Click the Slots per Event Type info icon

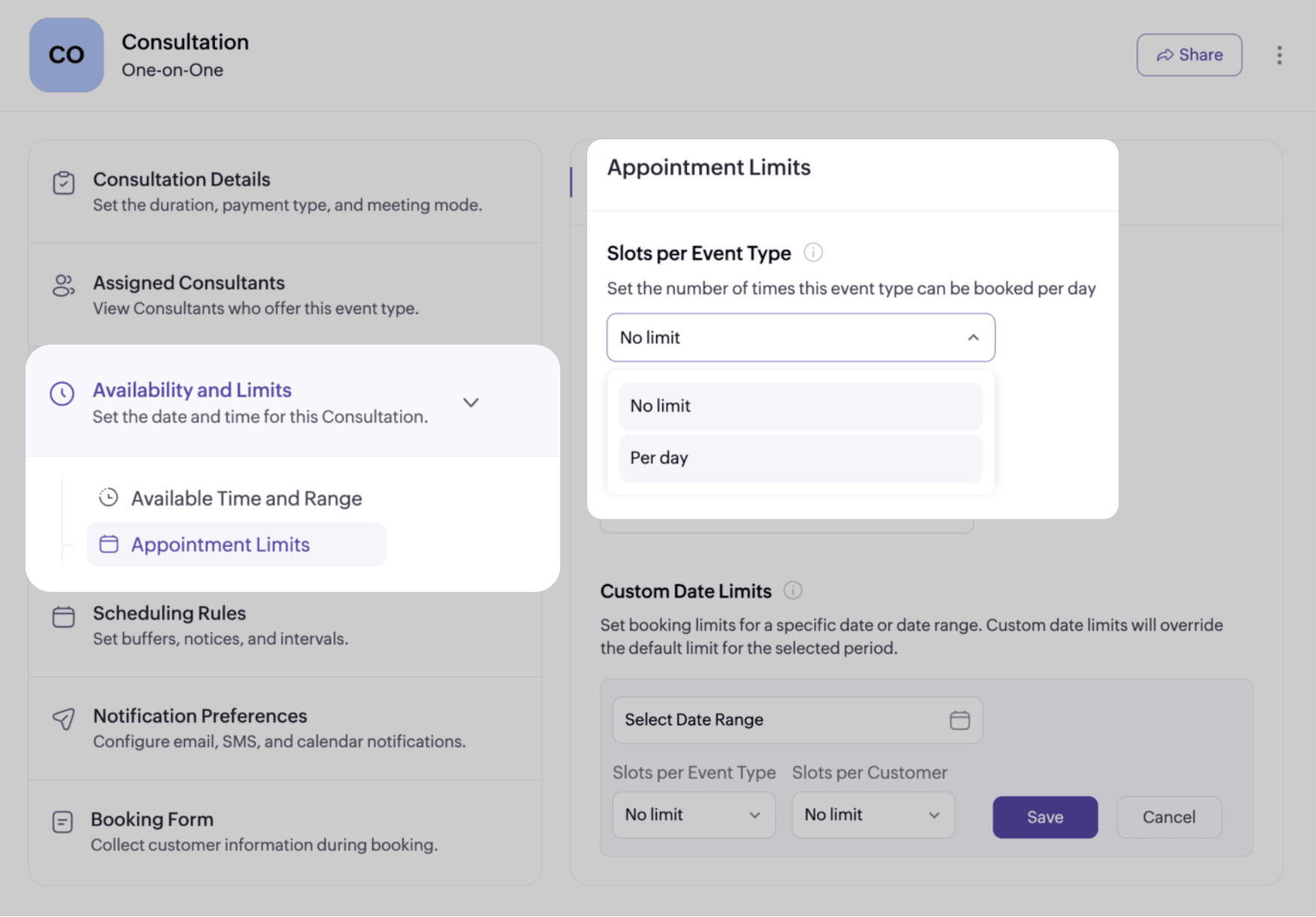click(x=813, y=252)
